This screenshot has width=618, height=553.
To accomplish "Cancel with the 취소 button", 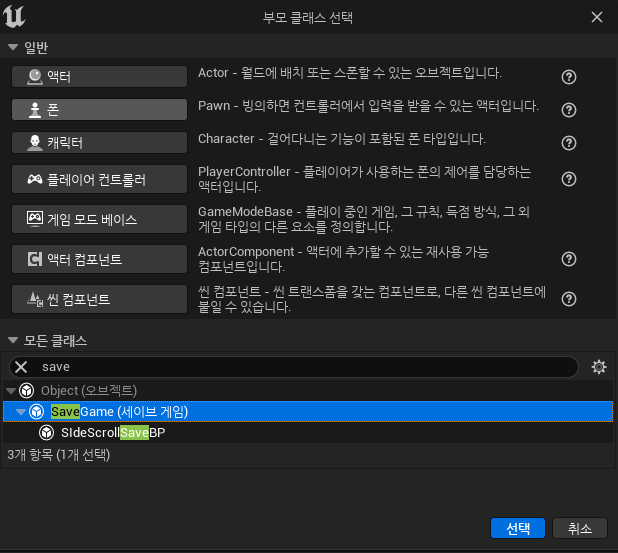I will 580,528.
